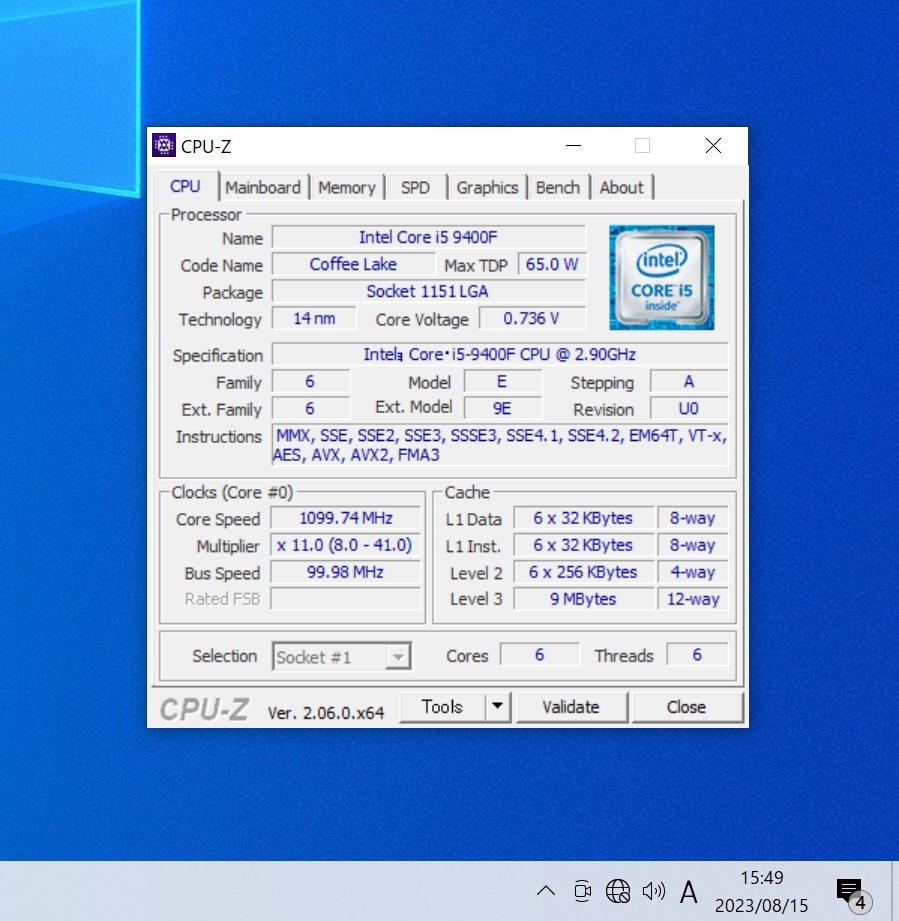Click the empty Rated FSB field

[346, 599]
